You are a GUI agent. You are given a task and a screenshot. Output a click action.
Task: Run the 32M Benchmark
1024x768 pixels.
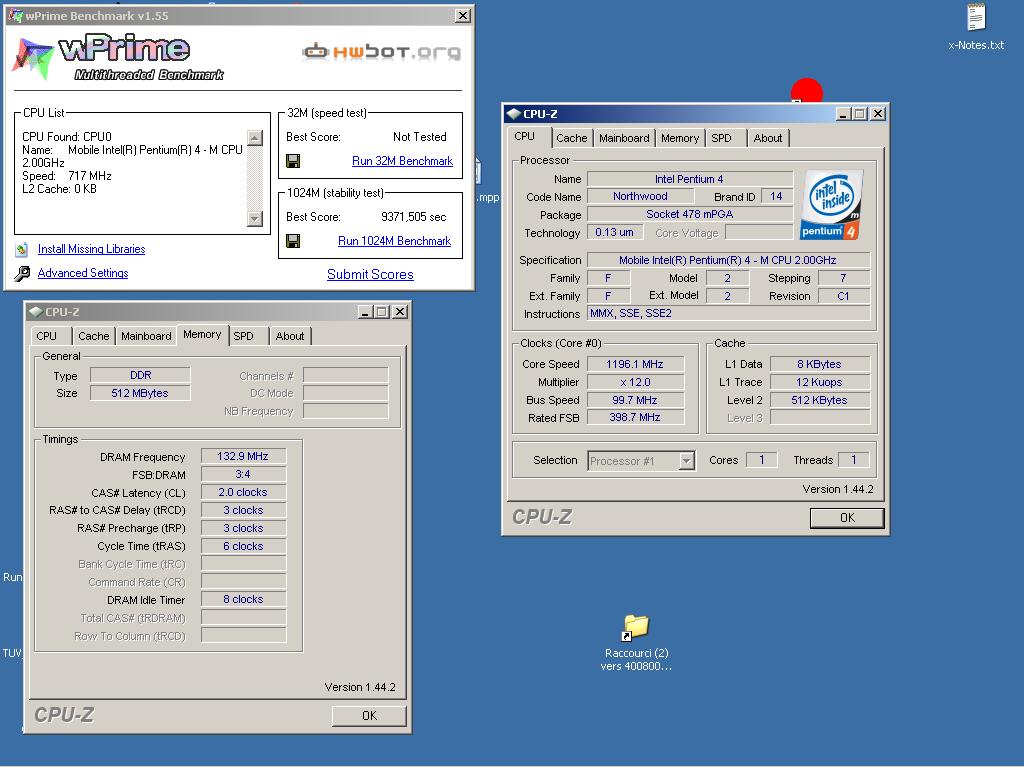[x=402, y=161]
